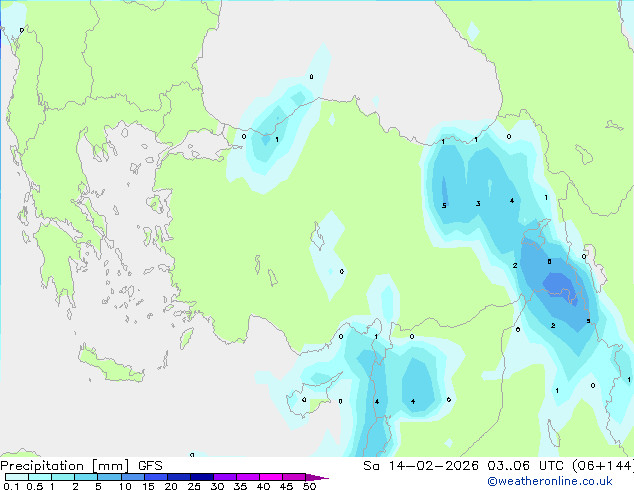This screenshot has height=490, width=634.
Task: Click the "Precipitation" title word
Action: pos(42,466)
